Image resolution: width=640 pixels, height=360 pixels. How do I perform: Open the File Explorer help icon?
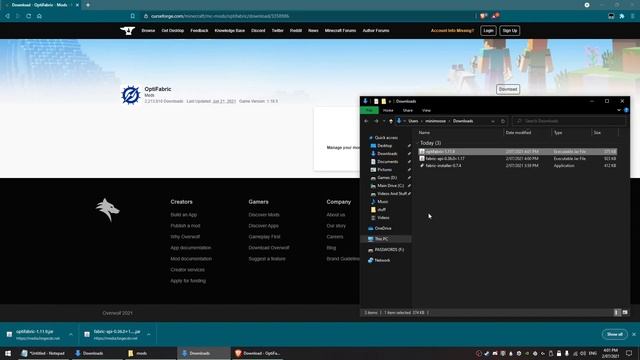626,110
